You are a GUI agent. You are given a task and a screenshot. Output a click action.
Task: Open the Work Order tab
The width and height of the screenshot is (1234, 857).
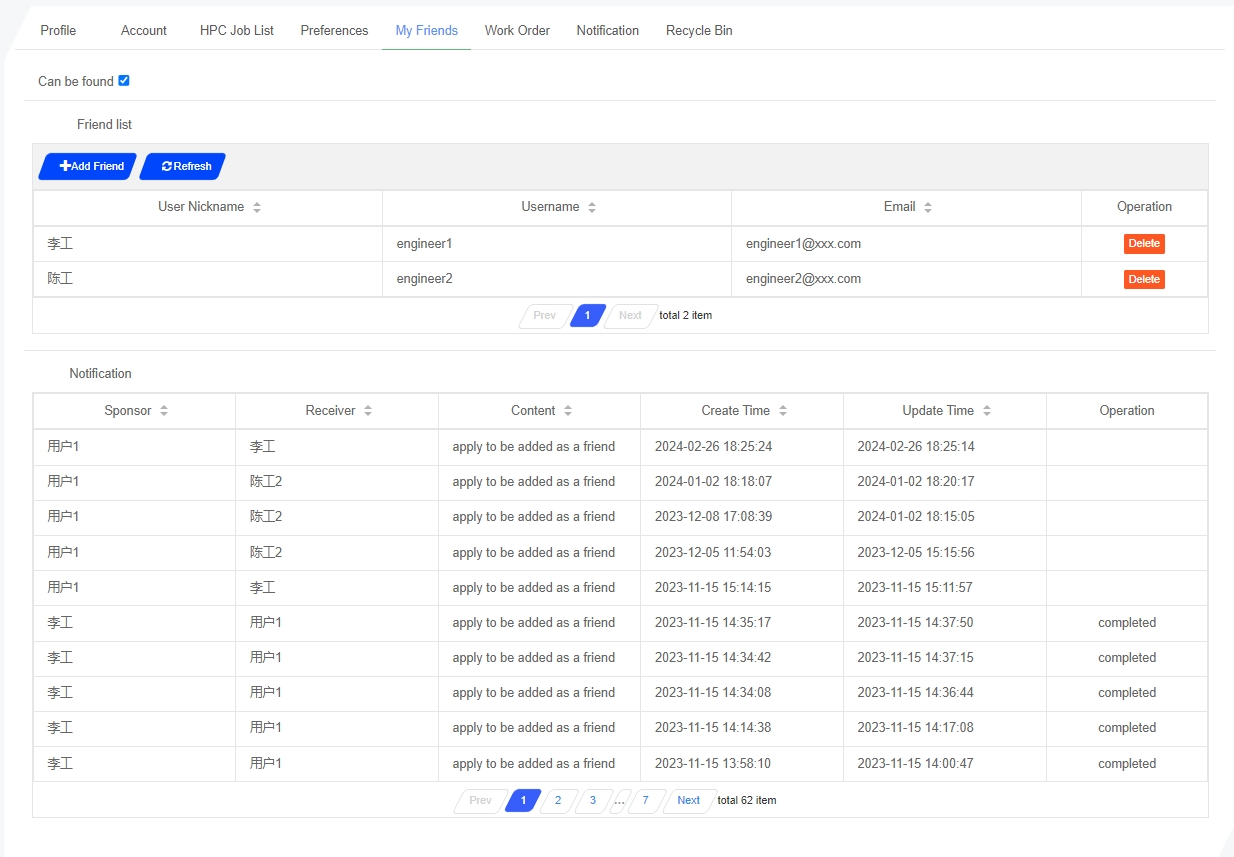[517, 30]
